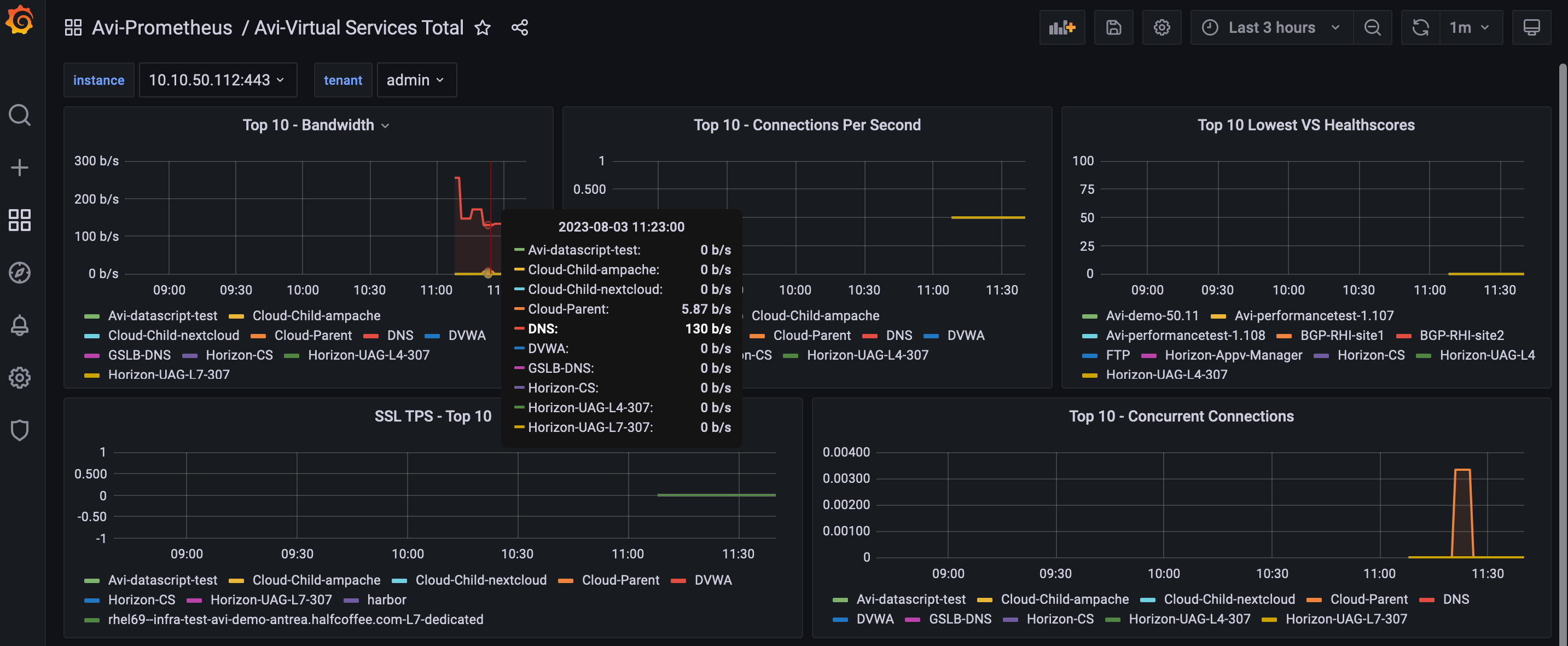Viewport: 1568px width, 646px height.
Task: Click Cloud-Parent color swatch in Bandwidth legend
Action: (258, 336)
